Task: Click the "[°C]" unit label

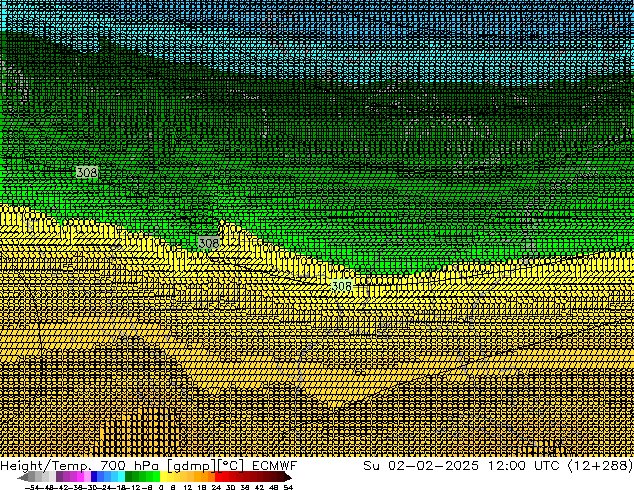Action: (x=231, y=466)
